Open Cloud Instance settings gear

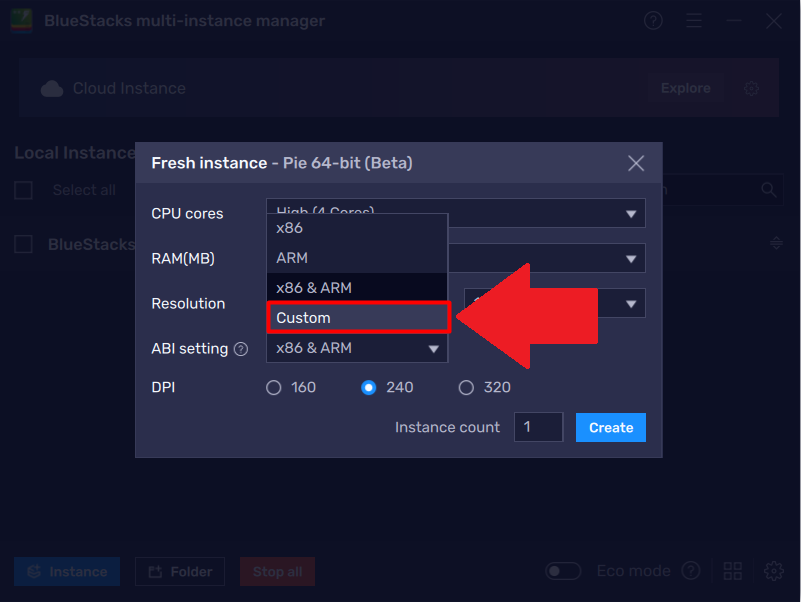point(751,88)
